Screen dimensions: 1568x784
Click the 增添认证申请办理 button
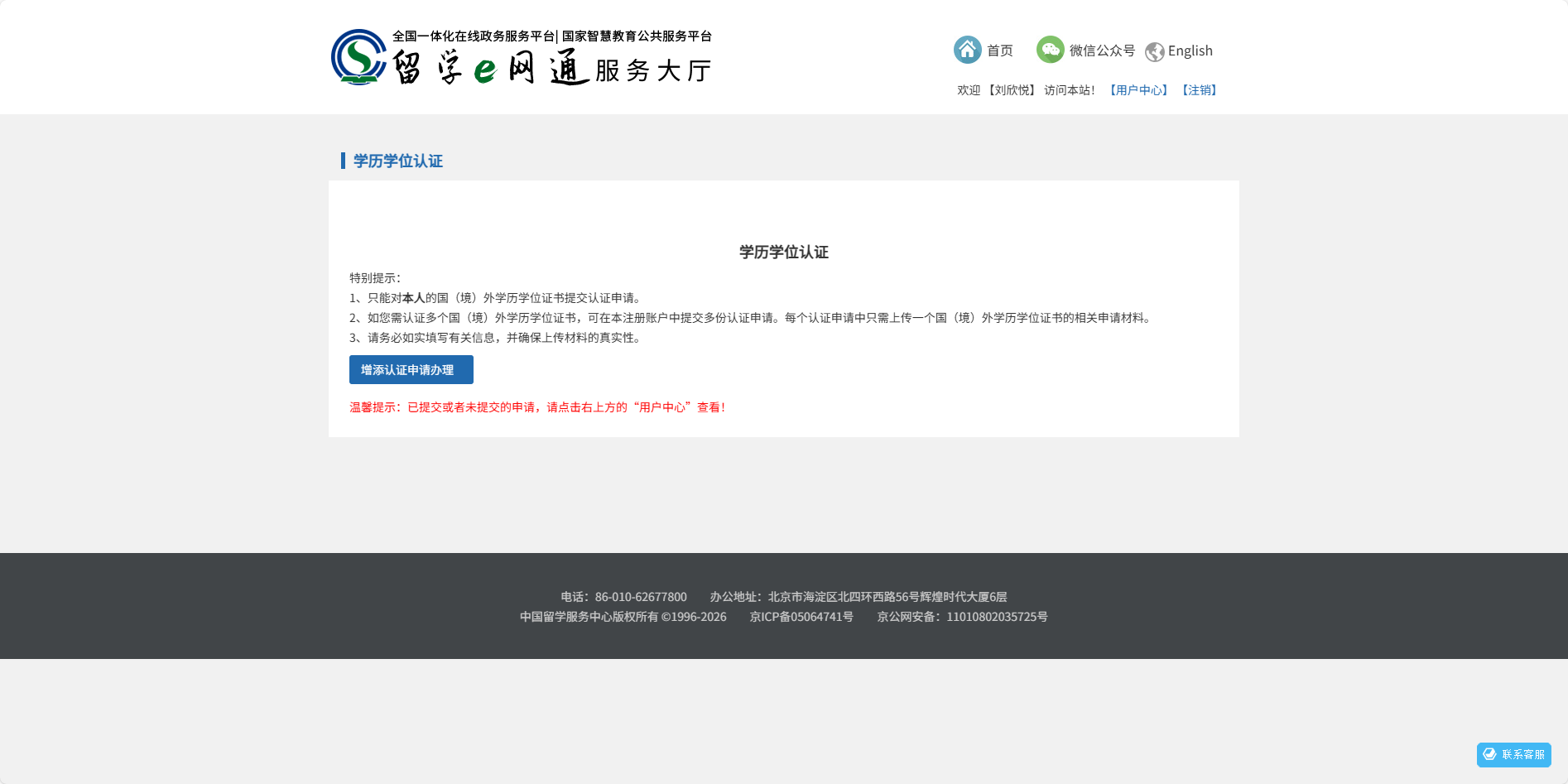click(411, 370)
